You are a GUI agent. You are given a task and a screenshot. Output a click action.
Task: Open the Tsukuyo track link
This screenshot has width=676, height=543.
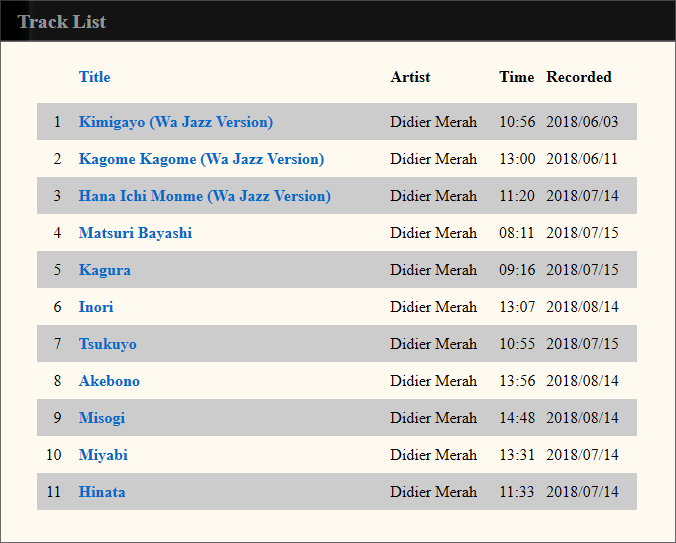pos(108,344)
